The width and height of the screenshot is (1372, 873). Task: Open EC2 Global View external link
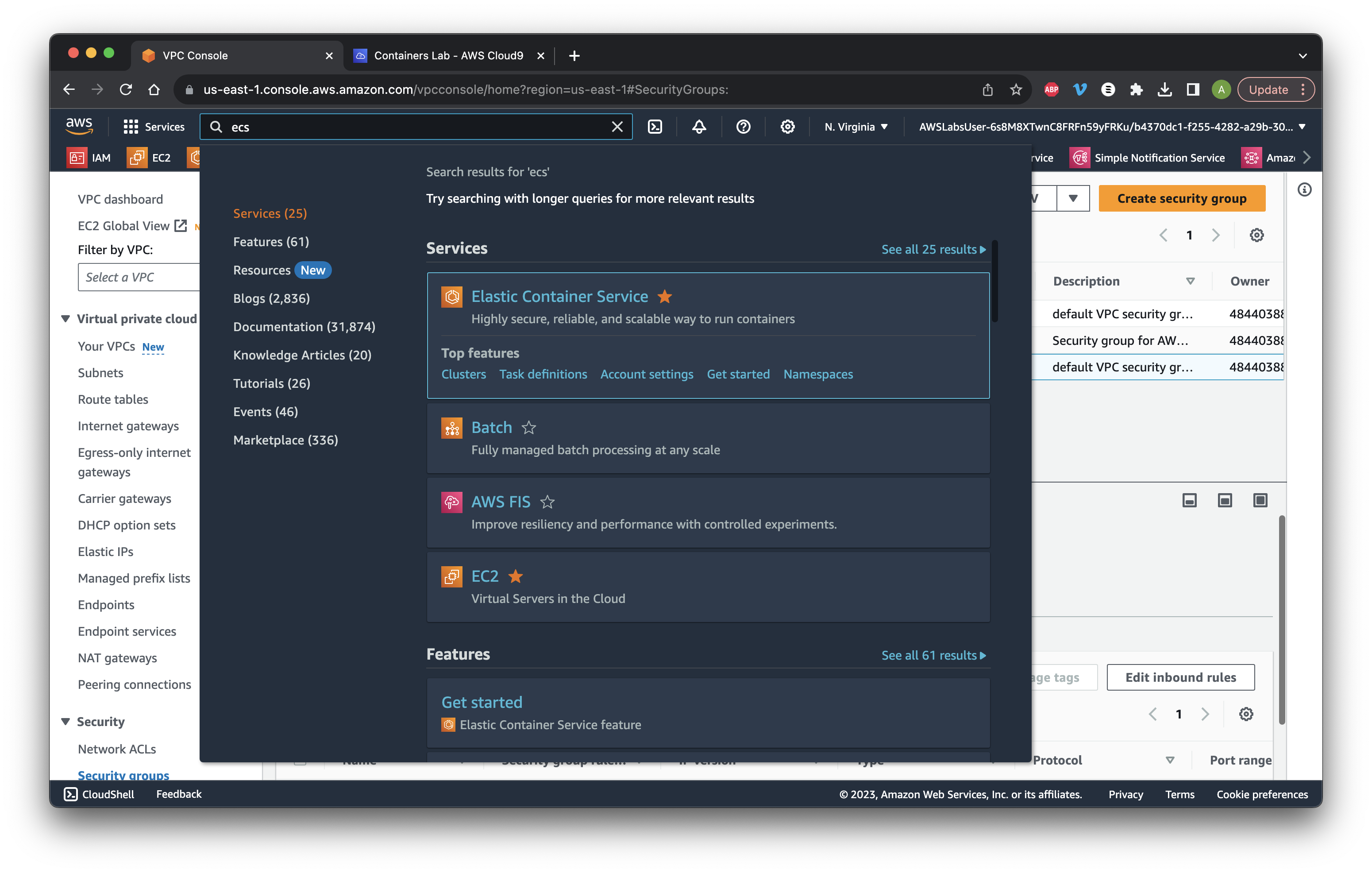tap(132, 226)
